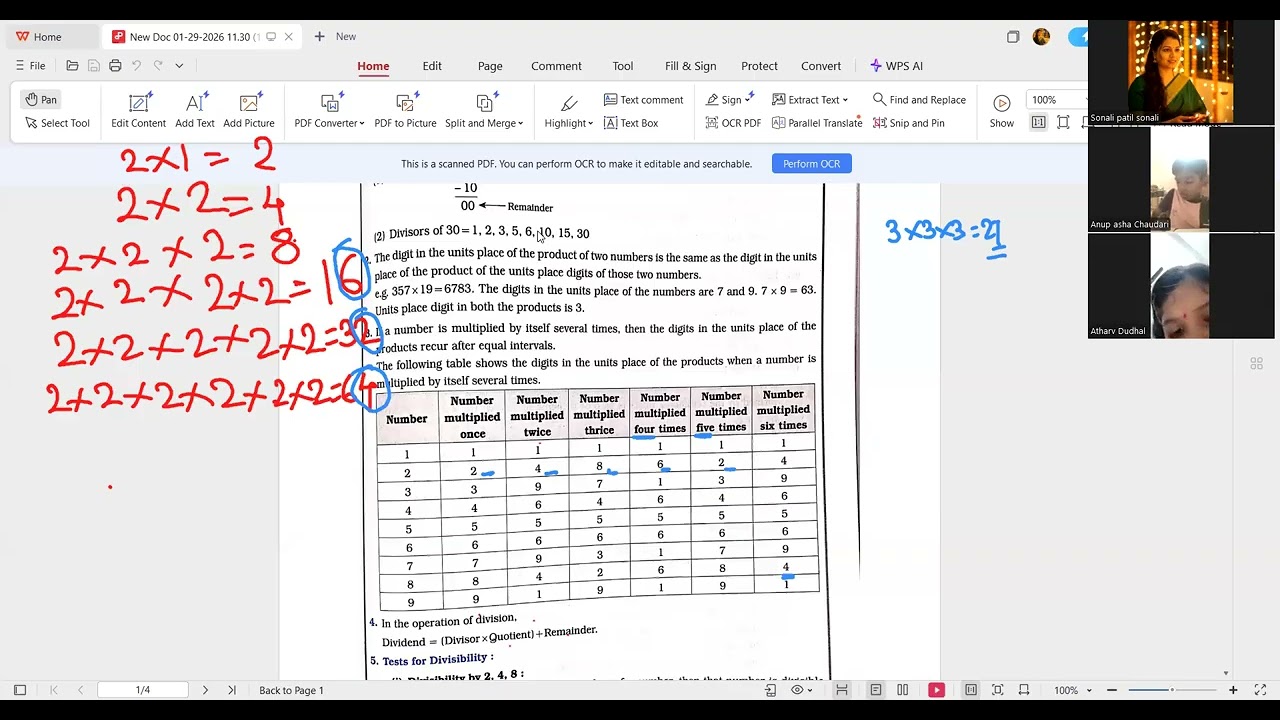The width and height of the screenshot is (1280, 720).
Task: Toggle single page view in status bar
Action: [876, 690]
